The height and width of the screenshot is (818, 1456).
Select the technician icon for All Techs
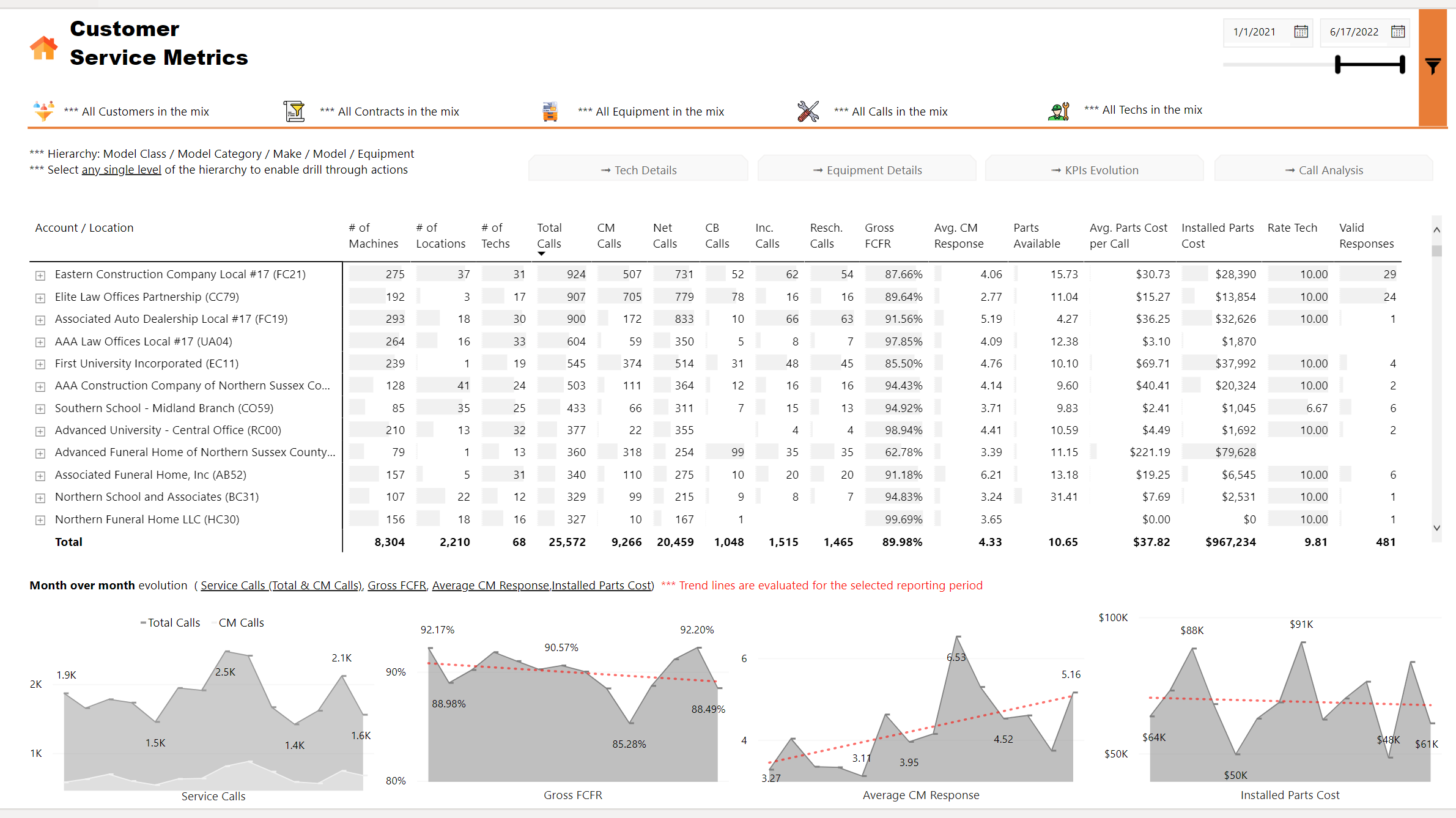click(1057, 111)
